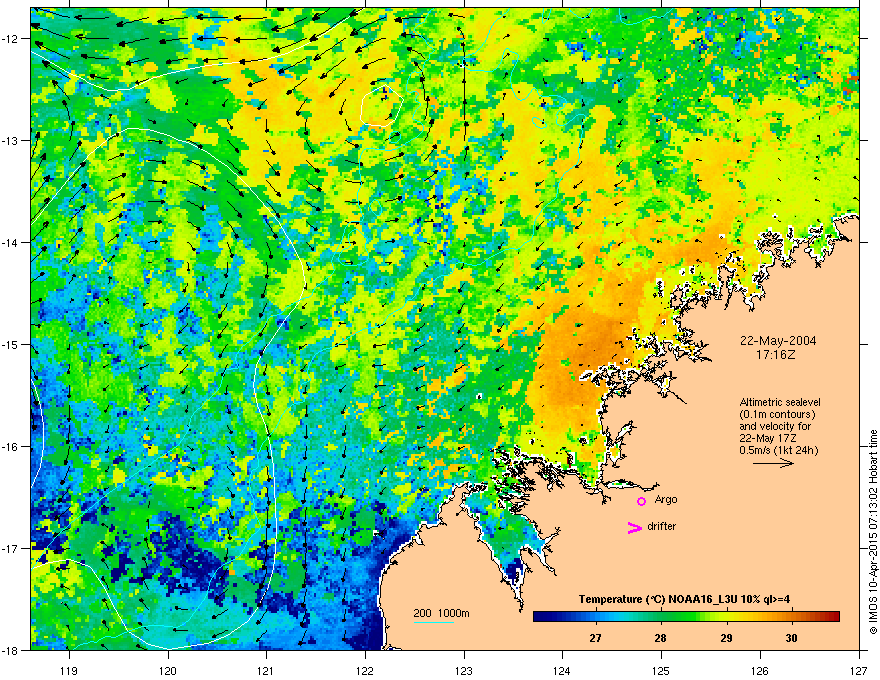Click the '22-May 17Z' legend line
Viewport: 880px width, 680px height.
click(768, 438)
